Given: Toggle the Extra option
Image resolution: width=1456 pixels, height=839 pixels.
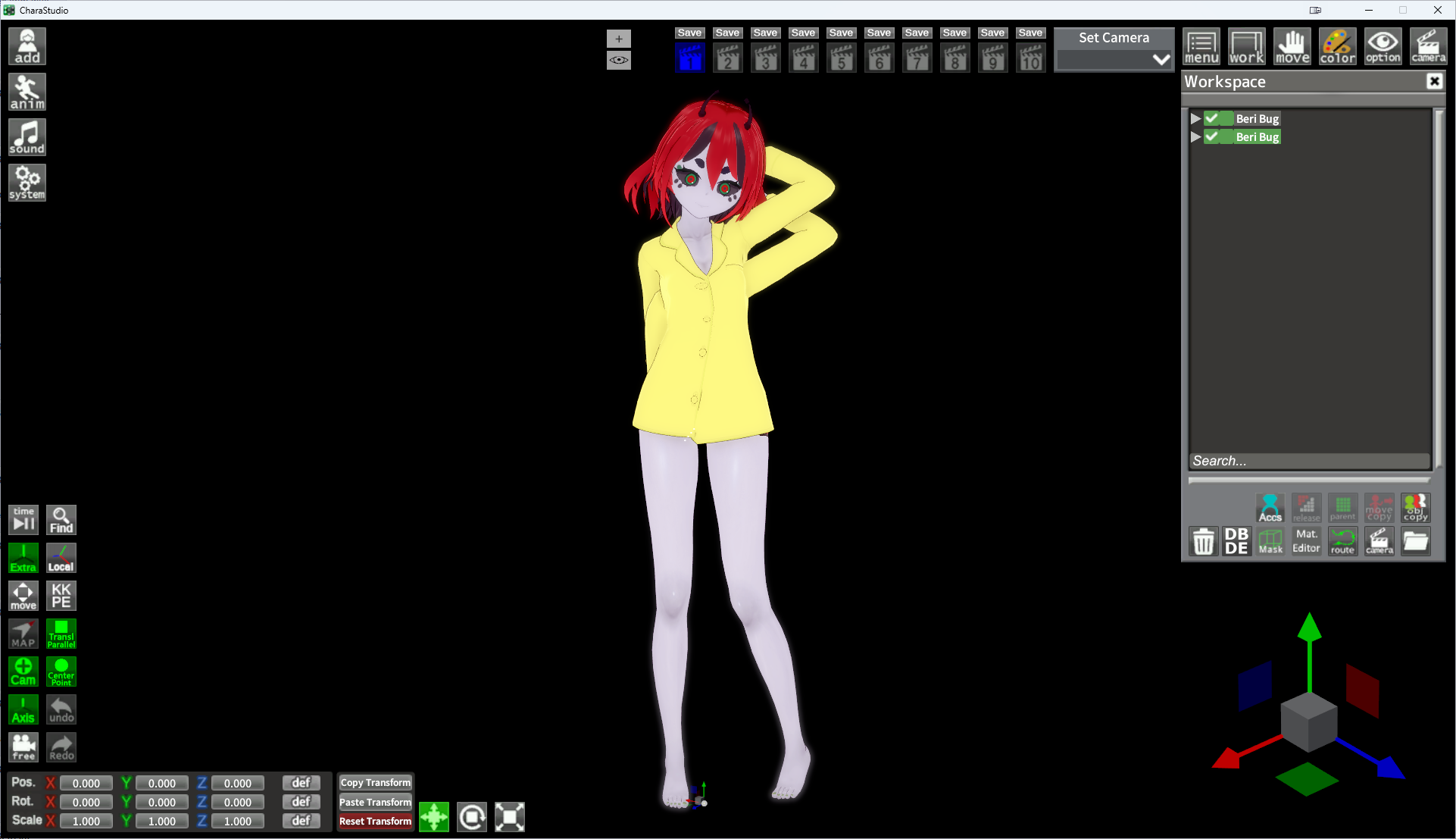Looking at the screenshot, I should 23,558.
